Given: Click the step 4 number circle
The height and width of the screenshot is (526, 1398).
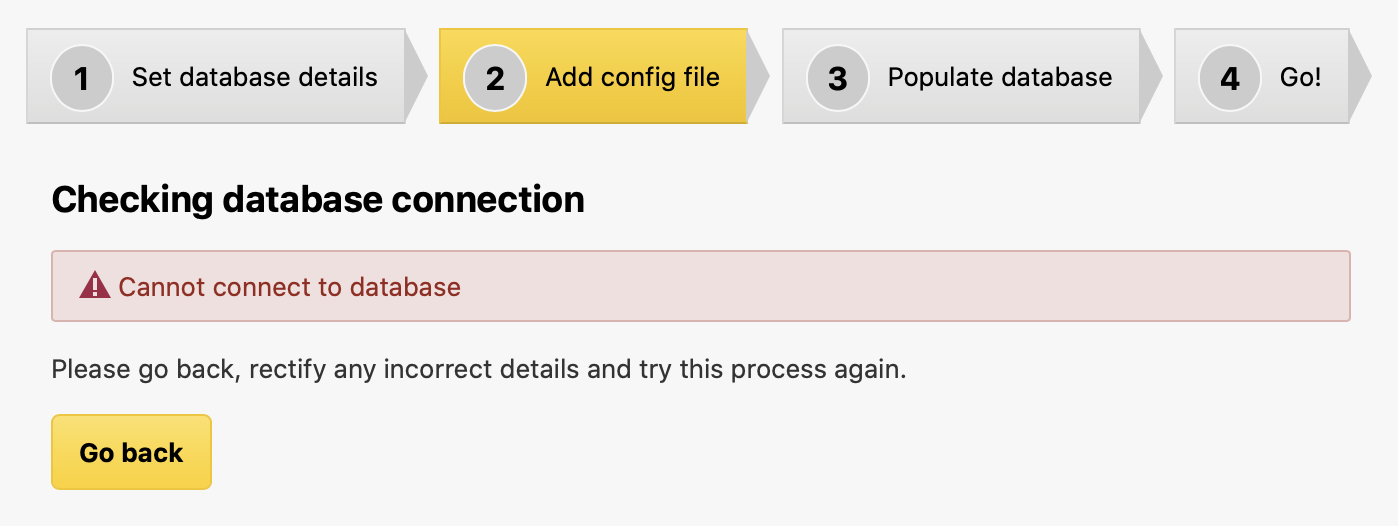Looking at the screenshot, I should 1230,78.
